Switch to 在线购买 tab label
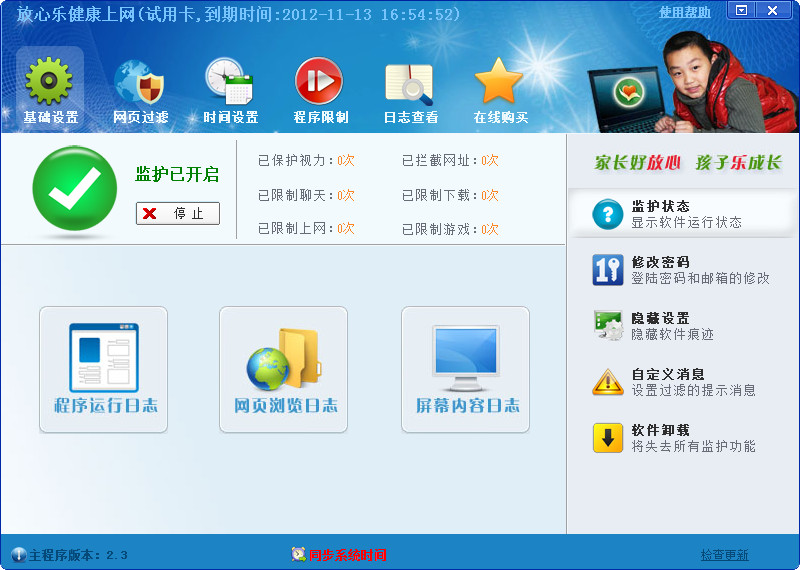Viewport: 800px width, 570px height. 501,117
